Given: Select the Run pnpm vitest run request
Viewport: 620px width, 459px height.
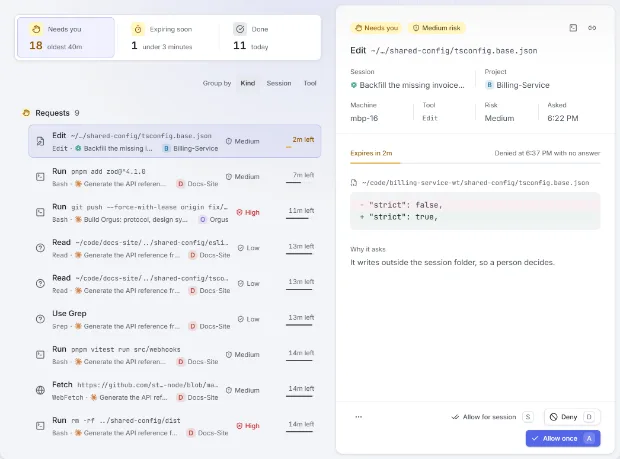Looking at the screenshot, I should (174, 355).
